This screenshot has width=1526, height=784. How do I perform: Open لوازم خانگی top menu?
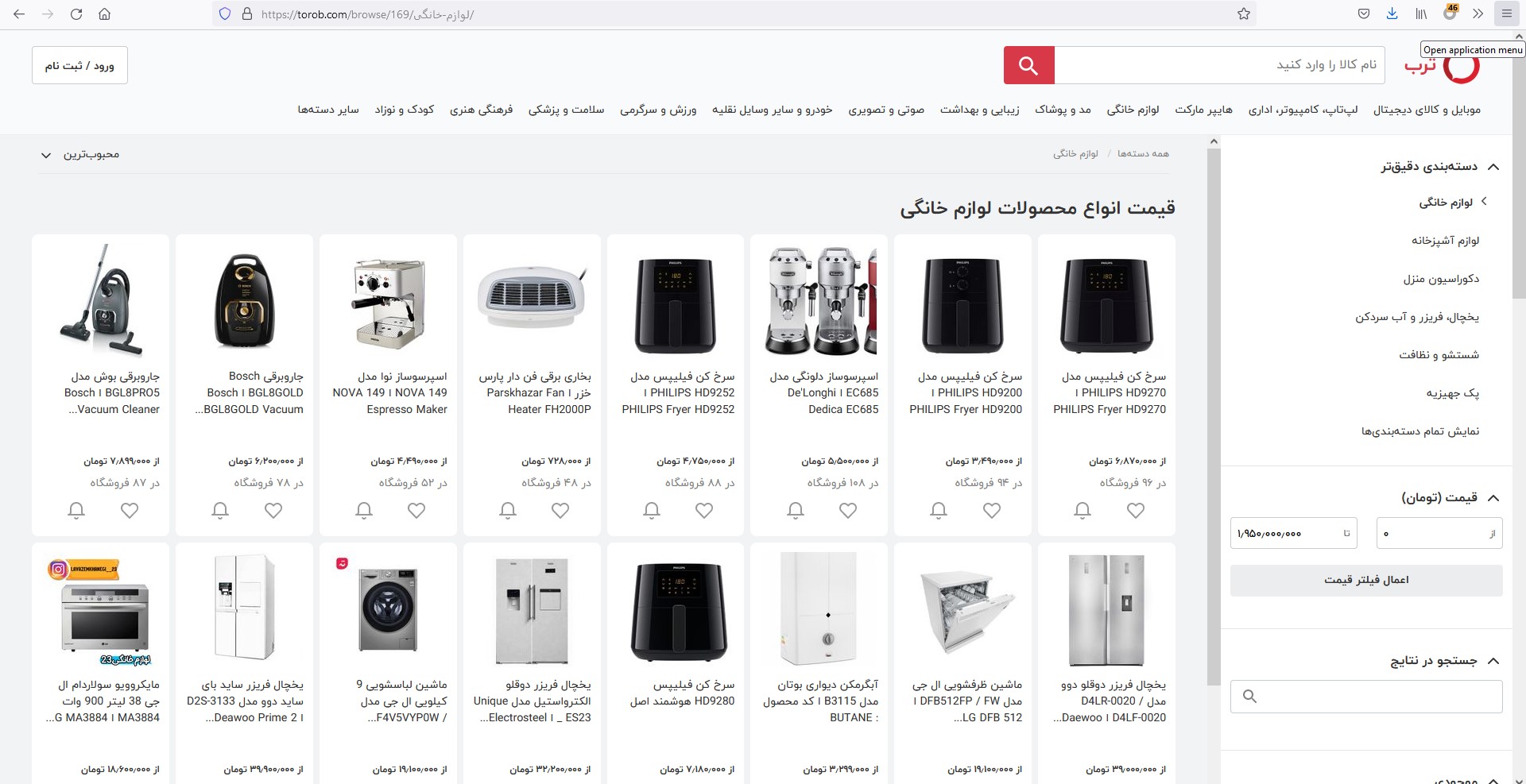point(1133,110)
